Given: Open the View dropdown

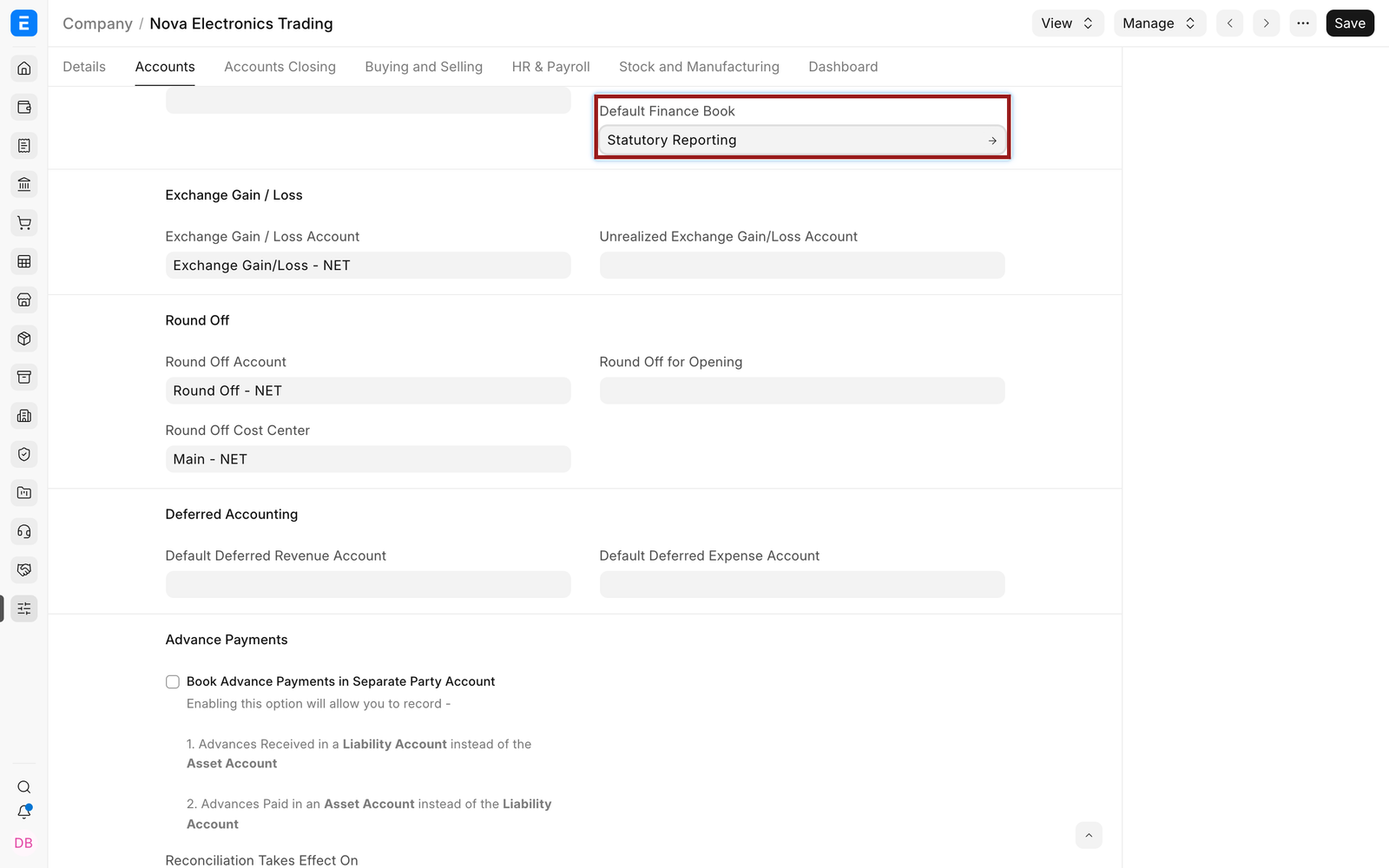Looking at the screenshot, I should point(1068,23).
